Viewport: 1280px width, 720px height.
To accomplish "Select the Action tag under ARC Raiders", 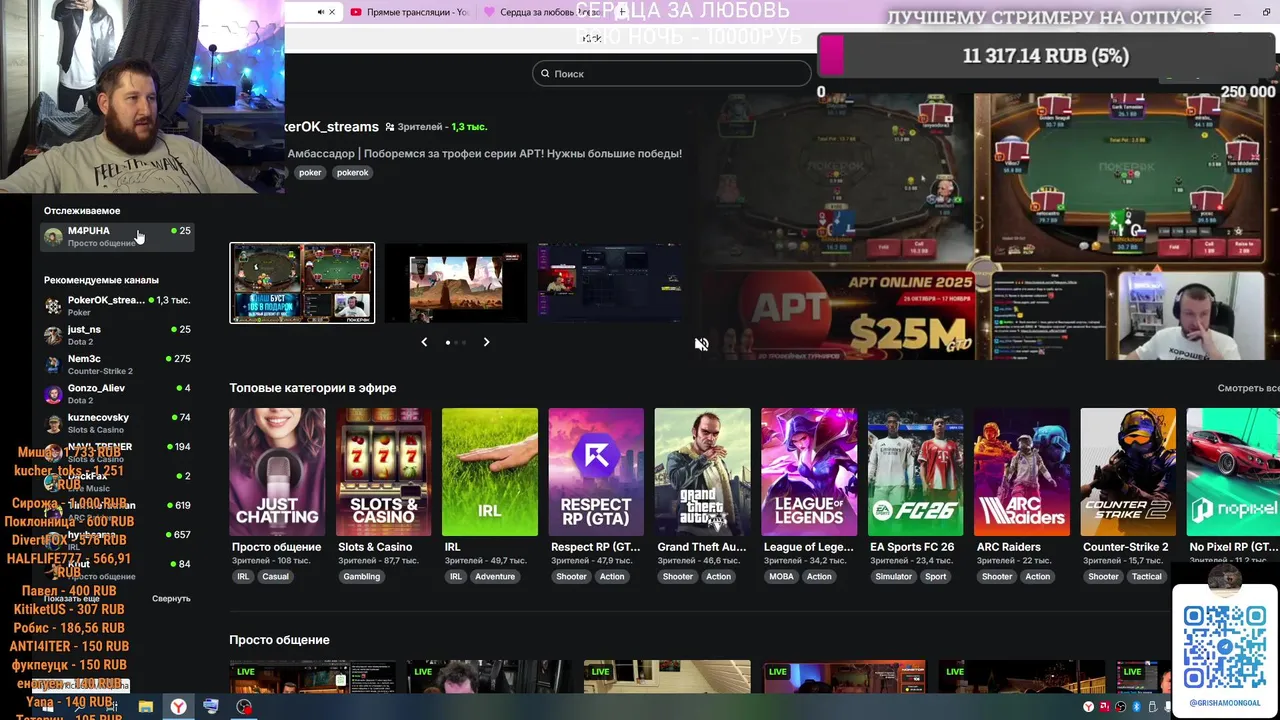I will tap(1038, 576).
